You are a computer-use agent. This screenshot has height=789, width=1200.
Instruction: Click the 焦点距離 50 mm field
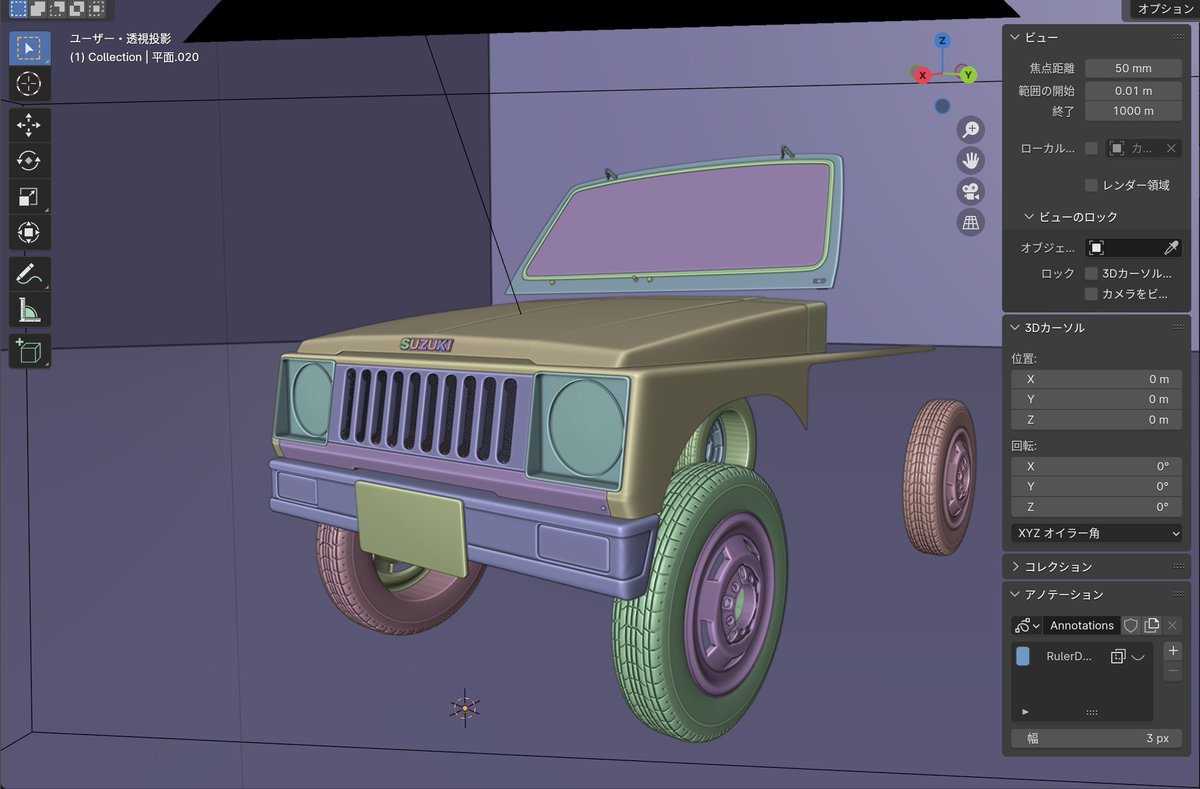(x=1133, y=68)
